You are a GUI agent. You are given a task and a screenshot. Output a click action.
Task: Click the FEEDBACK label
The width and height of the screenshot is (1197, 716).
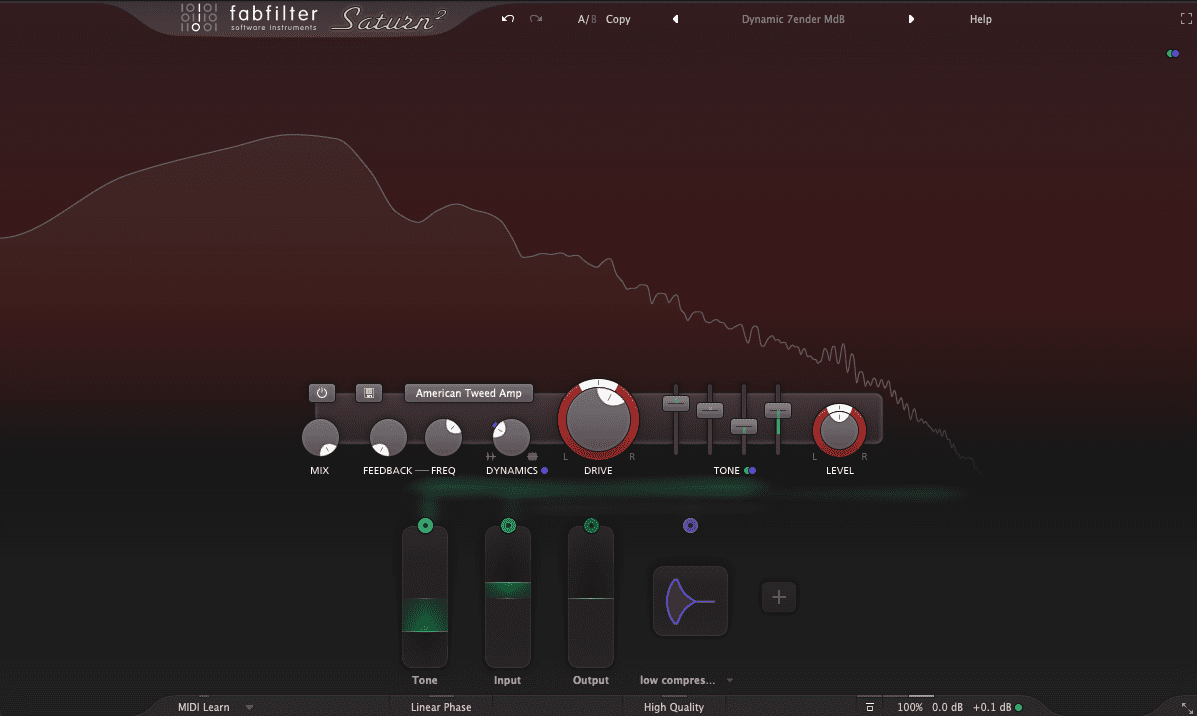click(x=387, y=470)
